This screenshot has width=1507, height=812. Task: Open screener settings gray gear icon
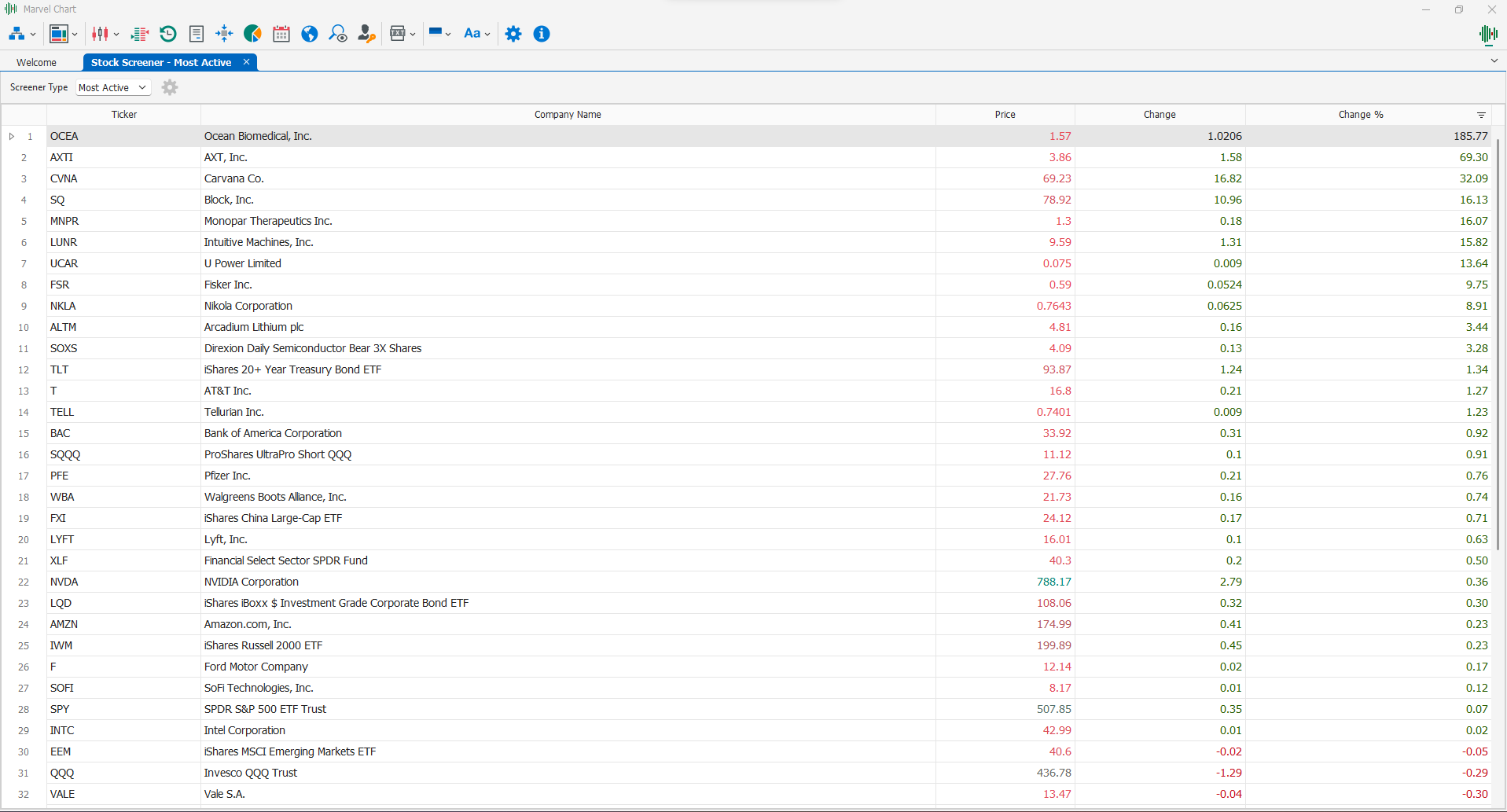(x=170, y=87)
